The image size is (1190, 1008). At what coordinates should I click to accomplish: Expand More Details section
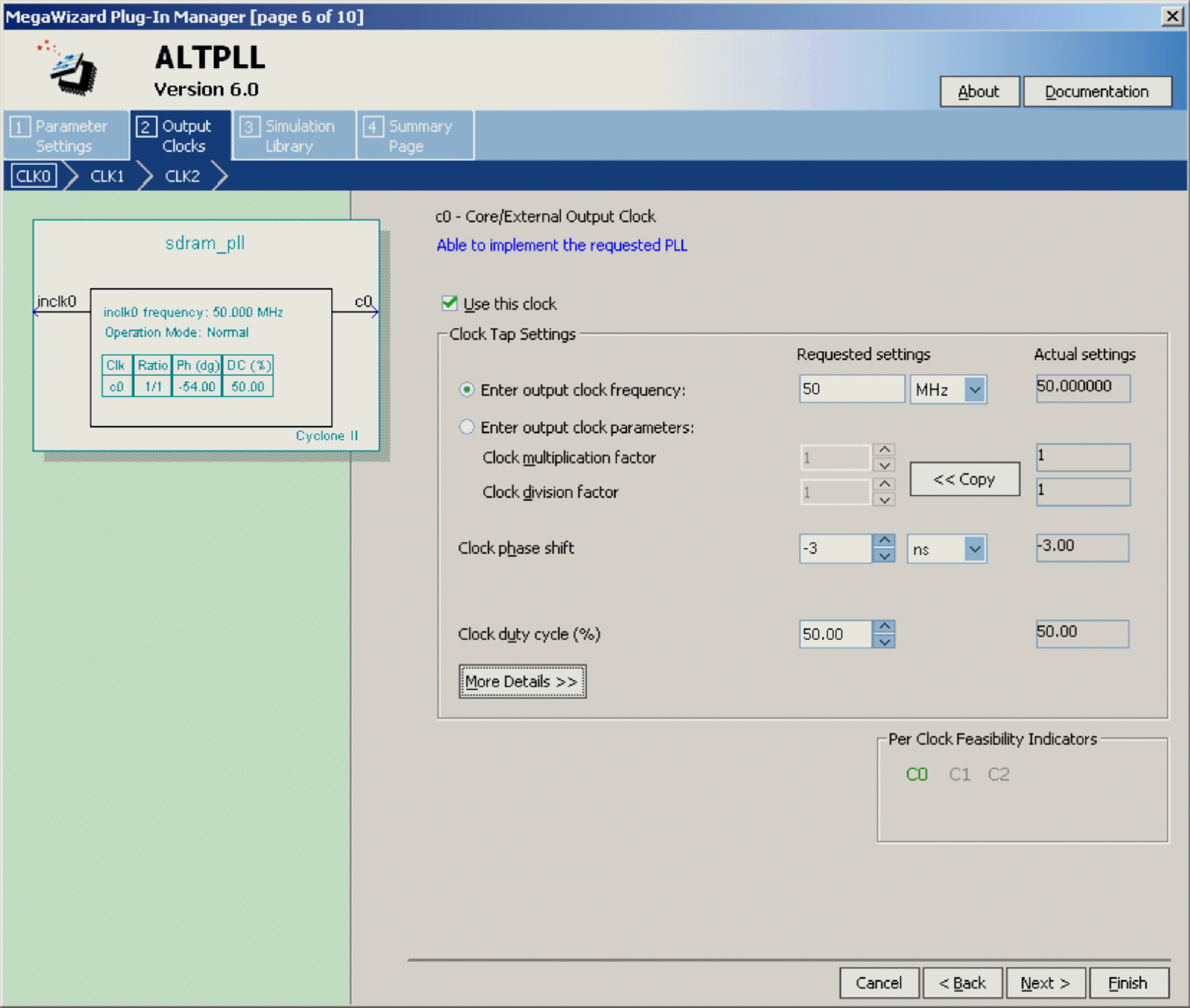click(x=522, y=681)
